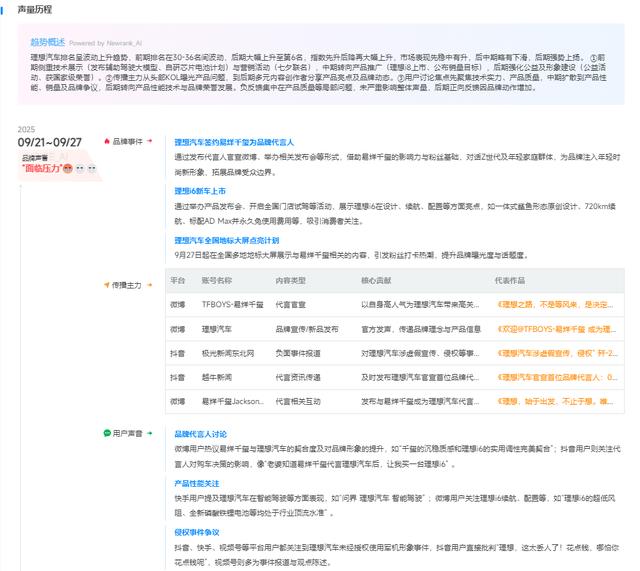Click the 09/21~09/27 timeline date range
The height and width of the screenshot is (571, 640).
[50, 142]
